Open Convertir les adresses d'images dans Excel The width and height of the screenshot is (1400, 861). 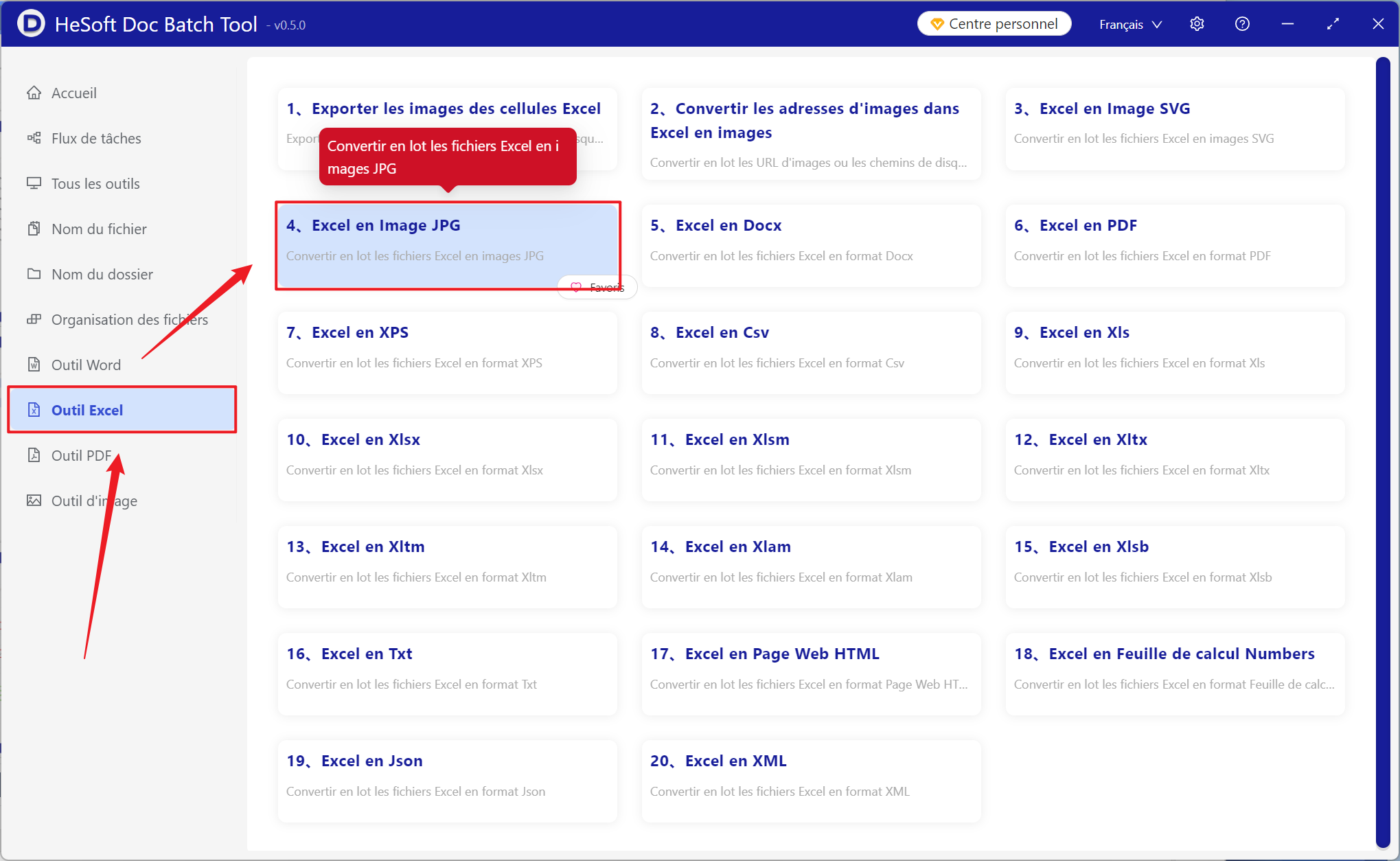pyautogui.click(x=811, y=134)
